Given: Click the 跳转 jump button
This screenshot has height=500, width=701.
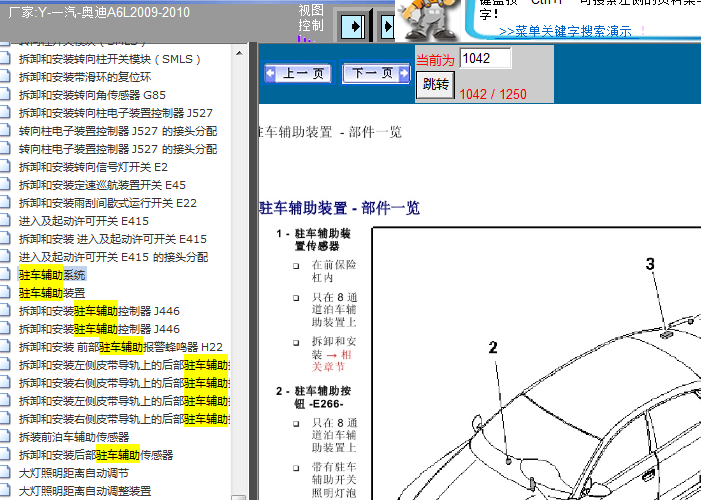Looking at the screenshot, I should (x=435, y=85).
